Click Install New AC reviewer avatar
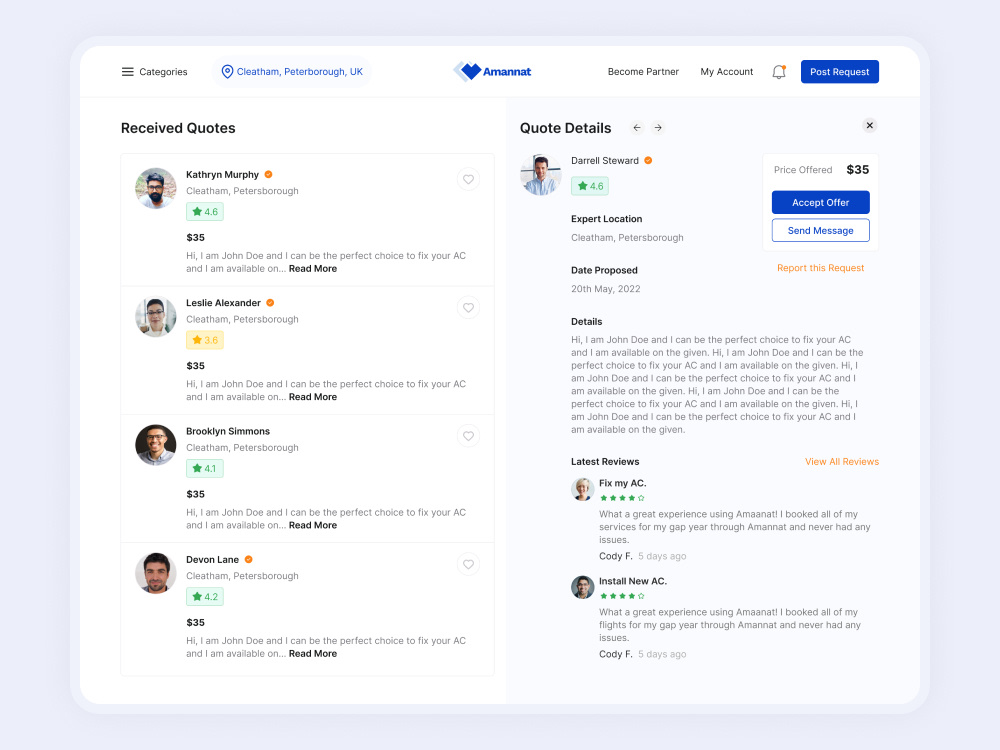Image resolution: width=1000 pixels, height=750 pixels. (x=582, y=587)
